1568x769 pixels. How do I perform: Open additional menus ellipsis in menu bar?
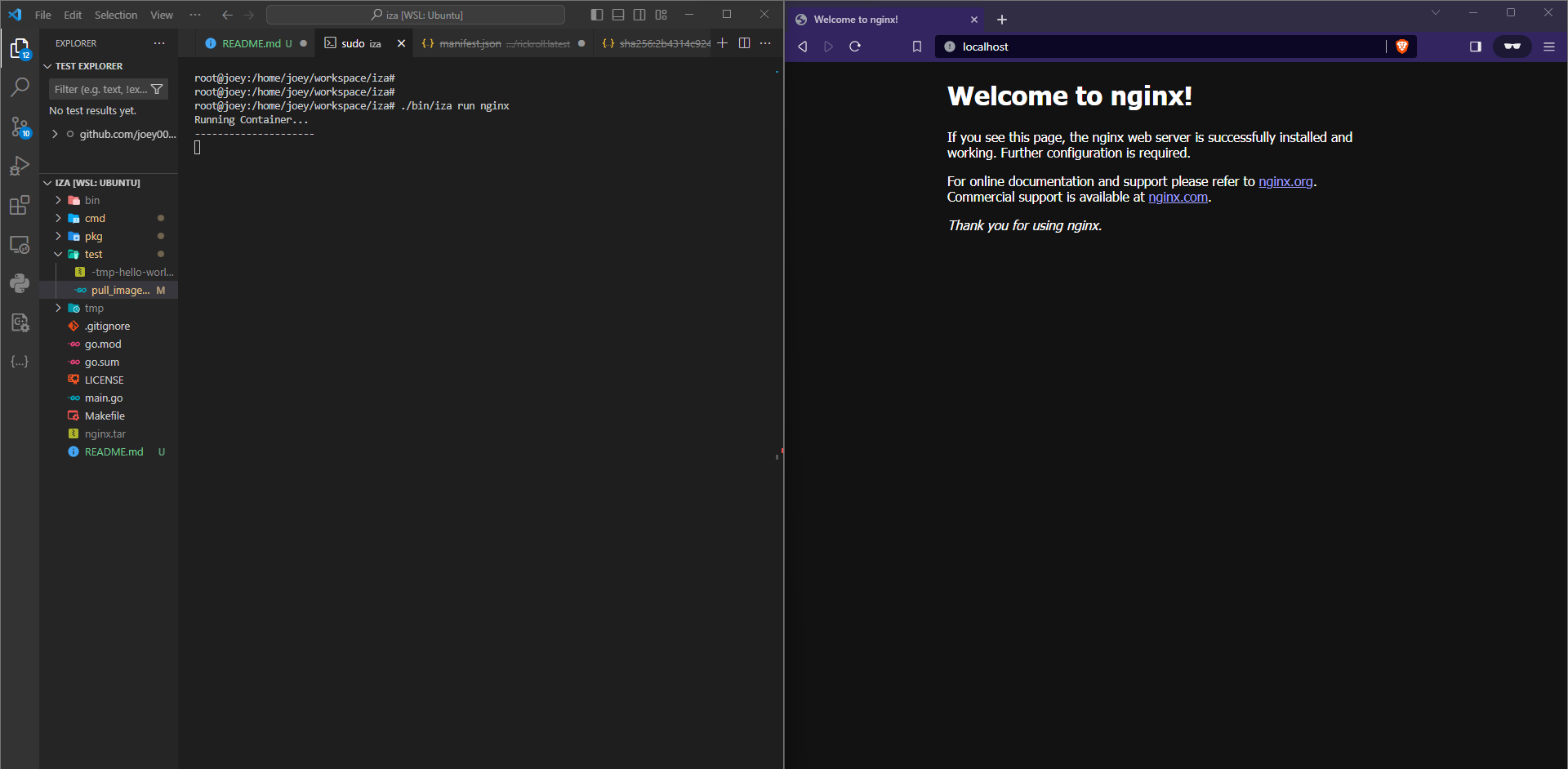click(195, 15)
